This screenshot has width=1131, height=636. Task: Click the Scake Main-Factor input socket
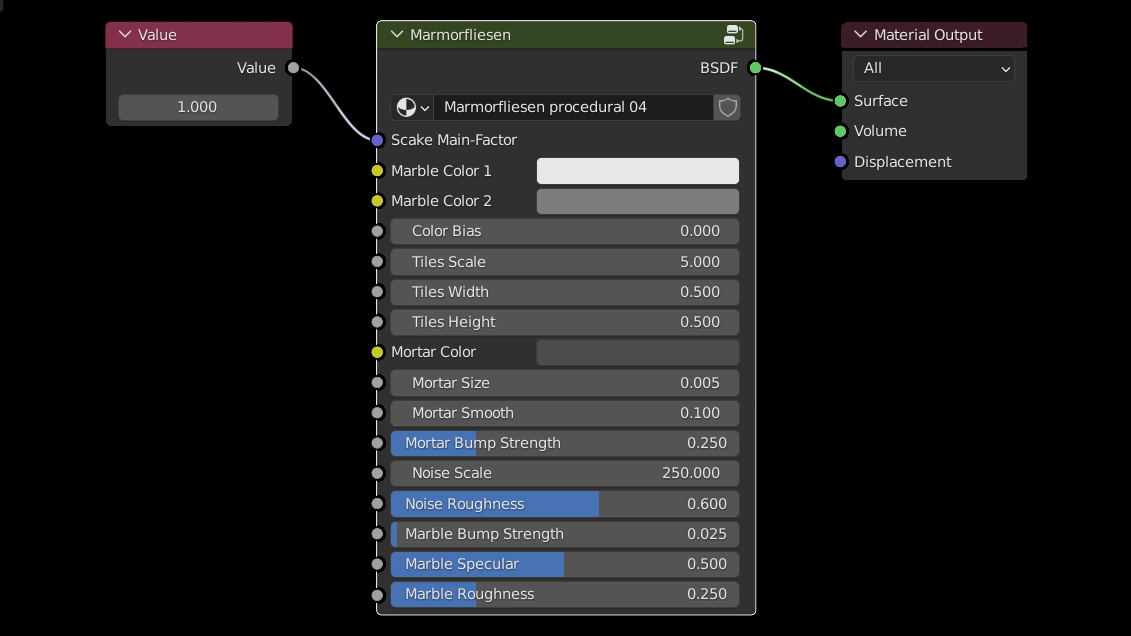coord(377,140)
